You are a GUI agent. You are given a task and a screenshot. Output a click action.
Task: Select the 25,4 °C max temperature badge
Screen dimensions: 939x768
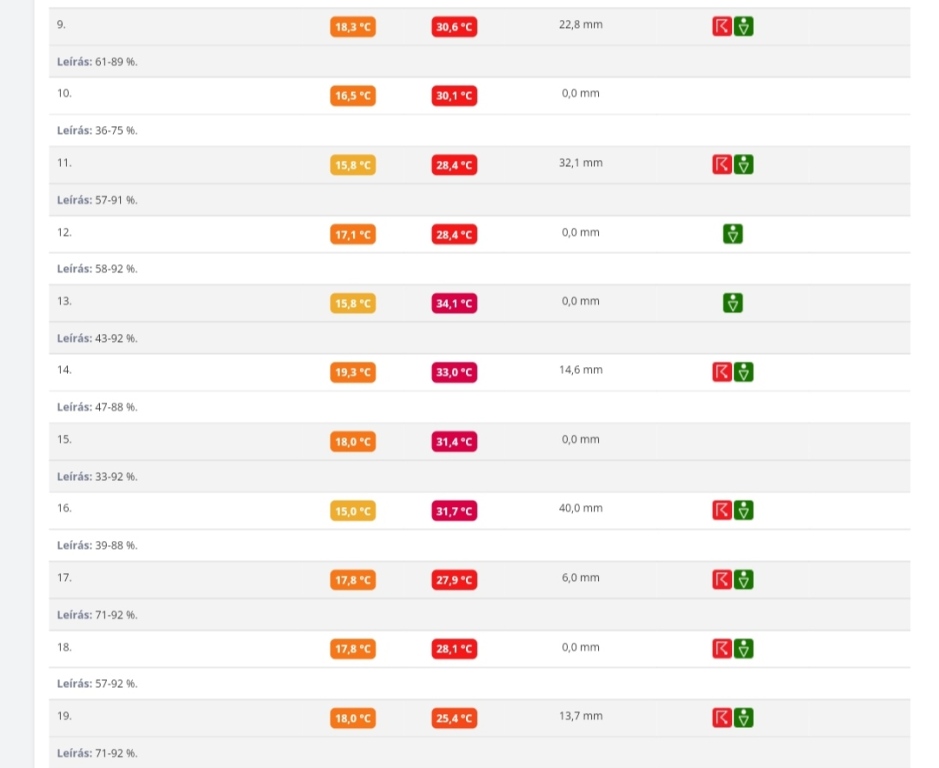pos(454,718)
